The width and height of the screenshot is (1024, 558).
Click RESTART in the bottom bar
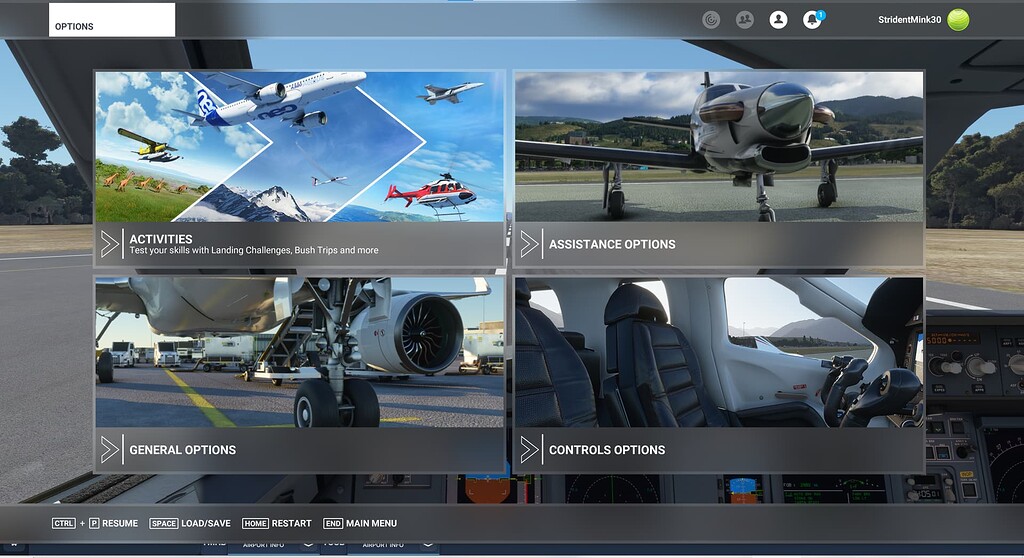[291, 523]
